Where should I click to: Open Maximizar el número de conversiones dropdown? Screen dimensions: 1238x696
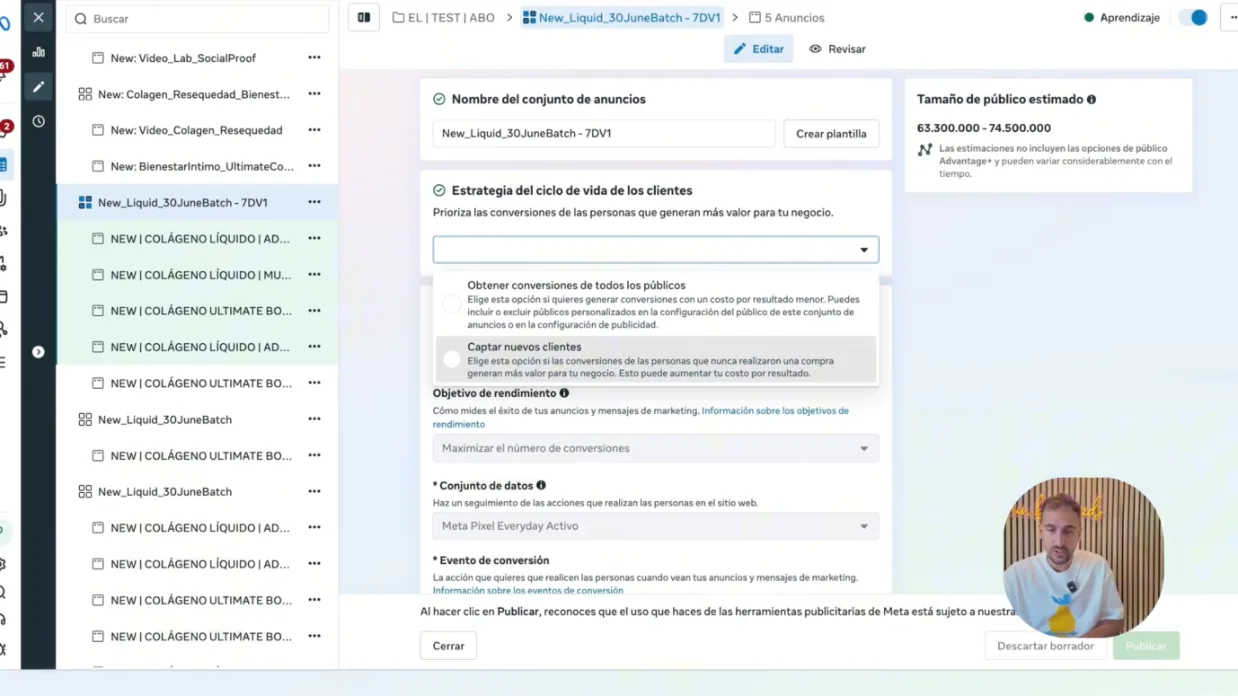point(656,448)
